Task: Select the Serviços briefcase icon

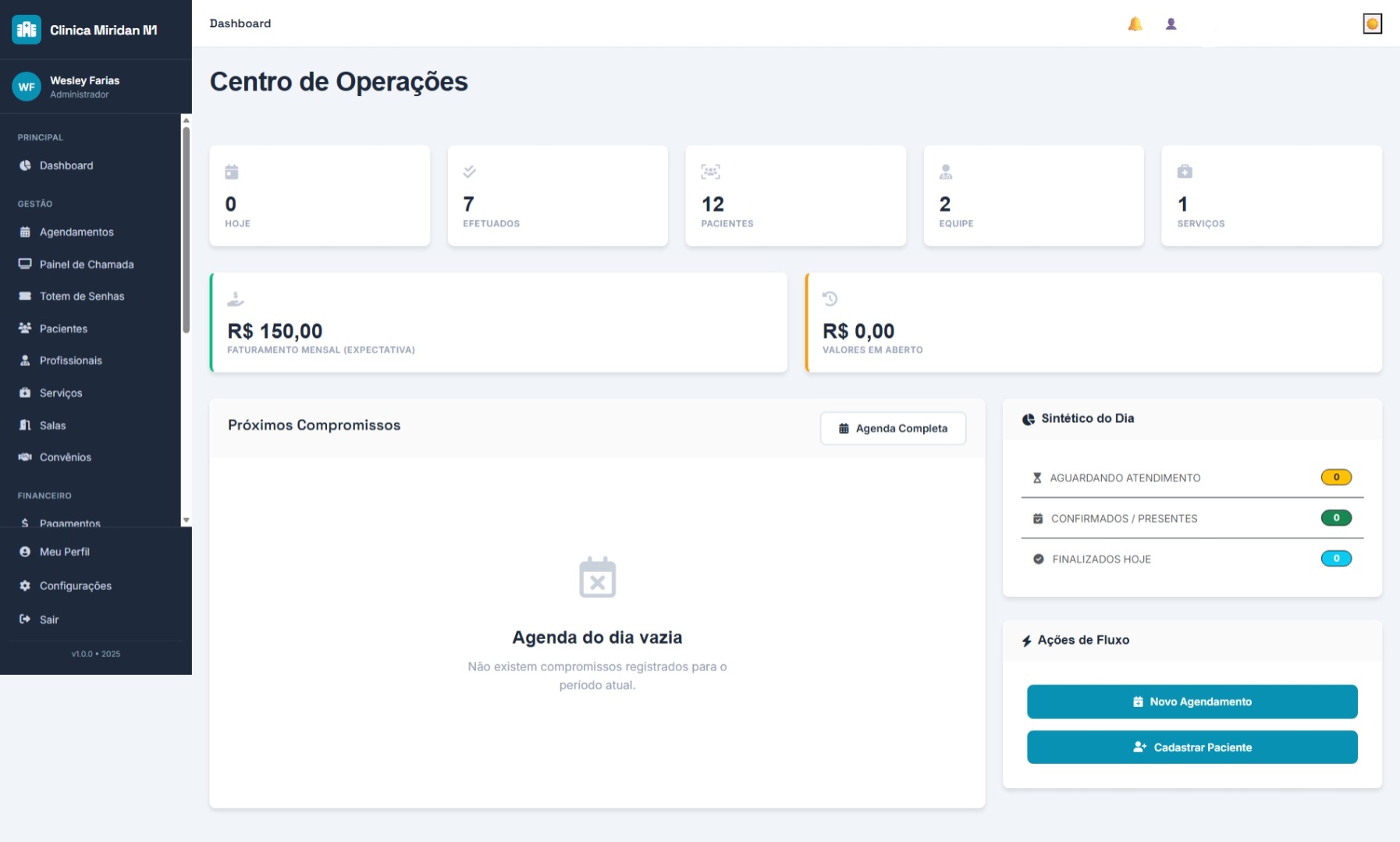Action: click(x=23, y=393)
